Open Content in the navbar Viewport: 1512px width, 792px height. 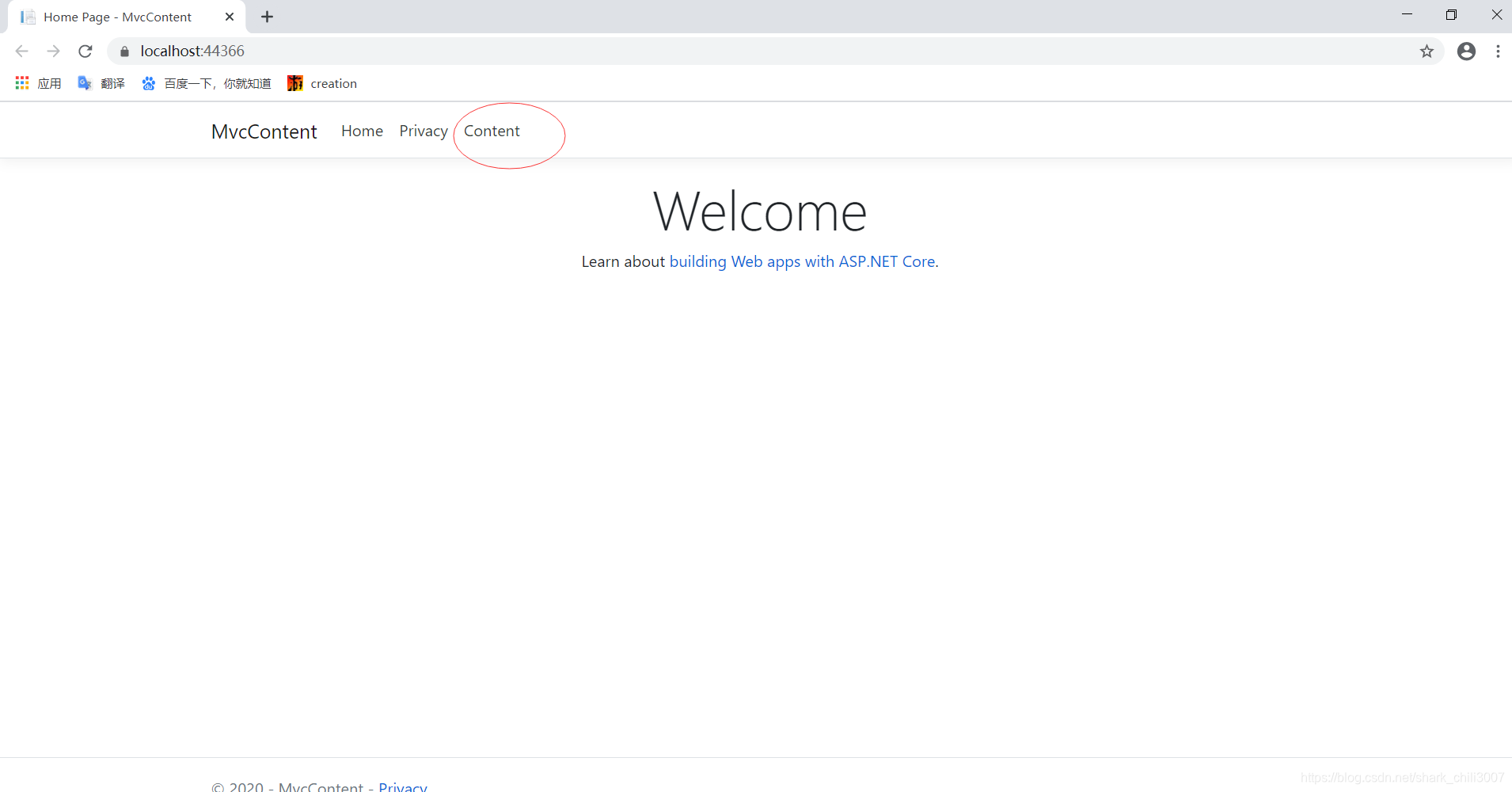click(492, 131)
